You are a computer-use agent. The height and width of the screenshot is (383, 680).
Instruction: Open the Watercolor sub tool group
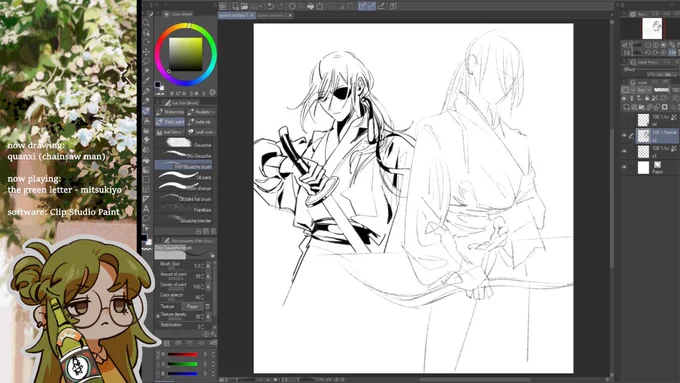pyautogui.click(x=170, y=112)
